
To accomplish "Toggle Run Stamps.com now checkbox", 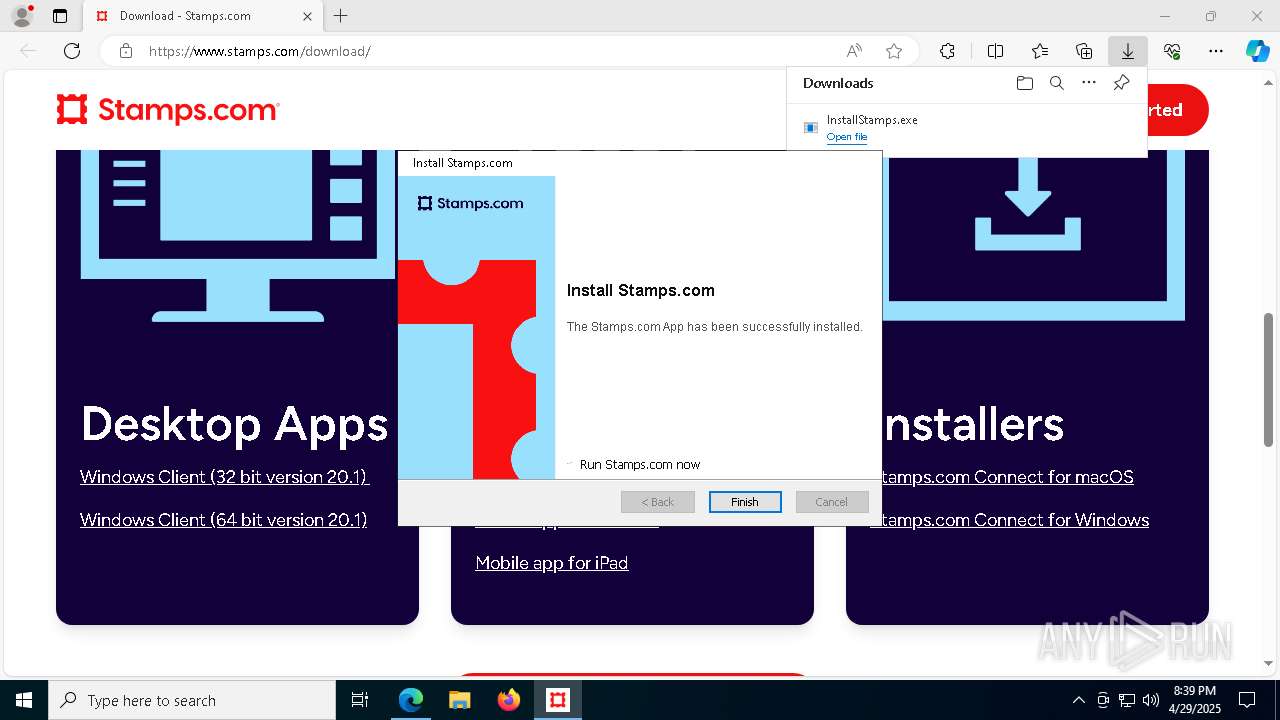I will tap(570, 464).
